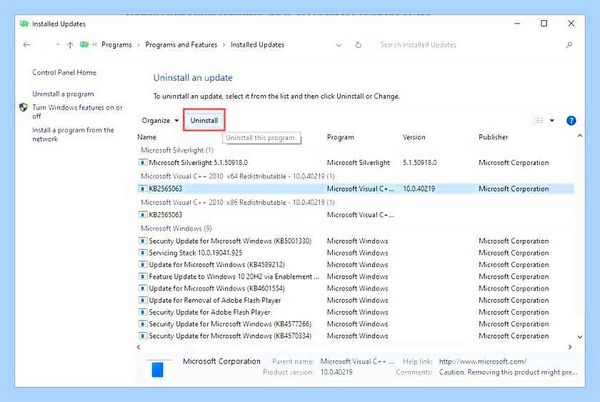Click icon of highlighted KB2565063 row

(142, 189)
